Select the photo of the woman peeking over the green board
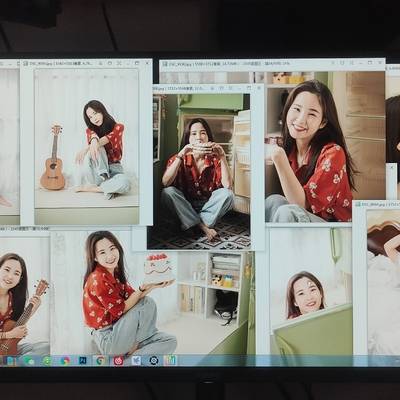400x400 pixels. click(x=311, y=291)
